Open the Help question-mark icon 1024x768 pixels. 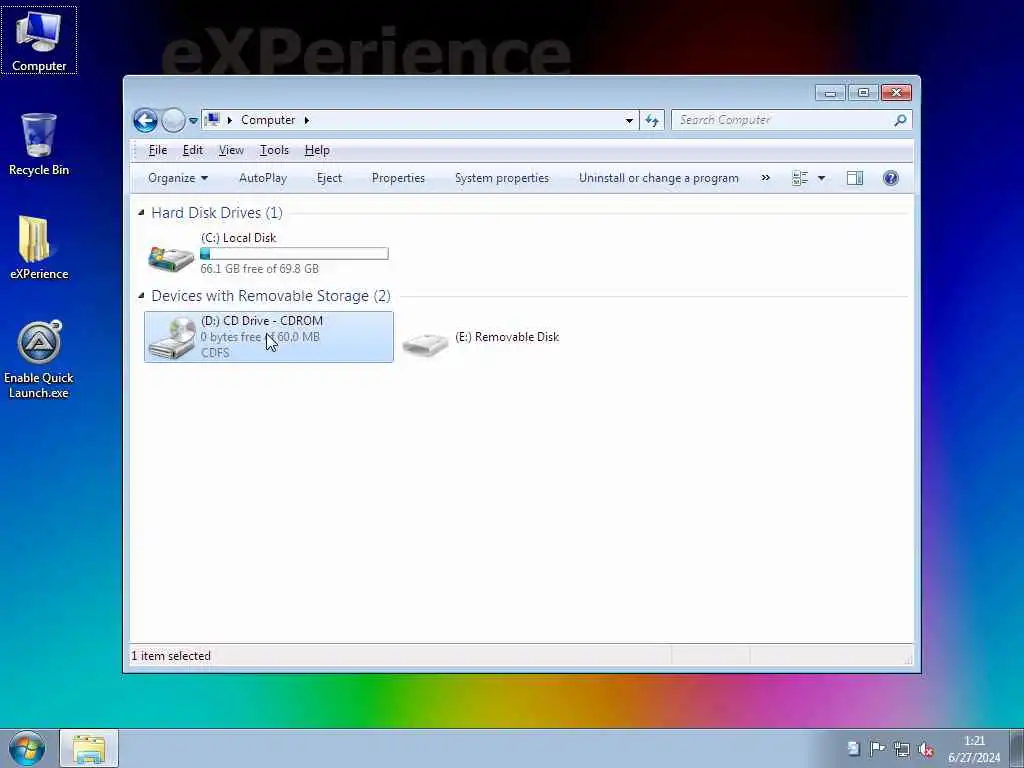(890, 178)
